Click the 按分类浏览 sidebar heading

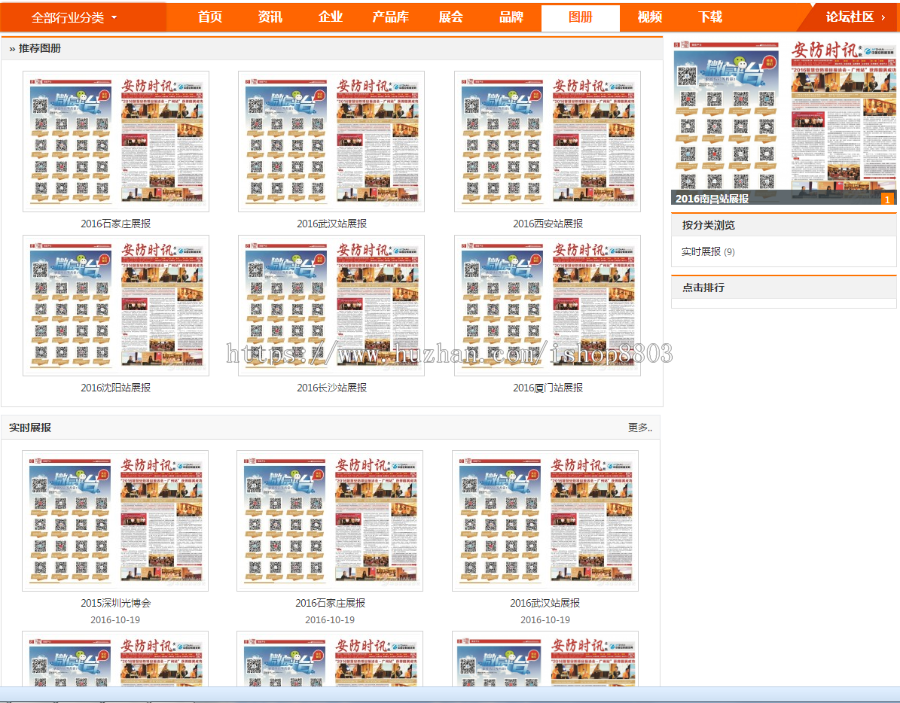(708, 225)
